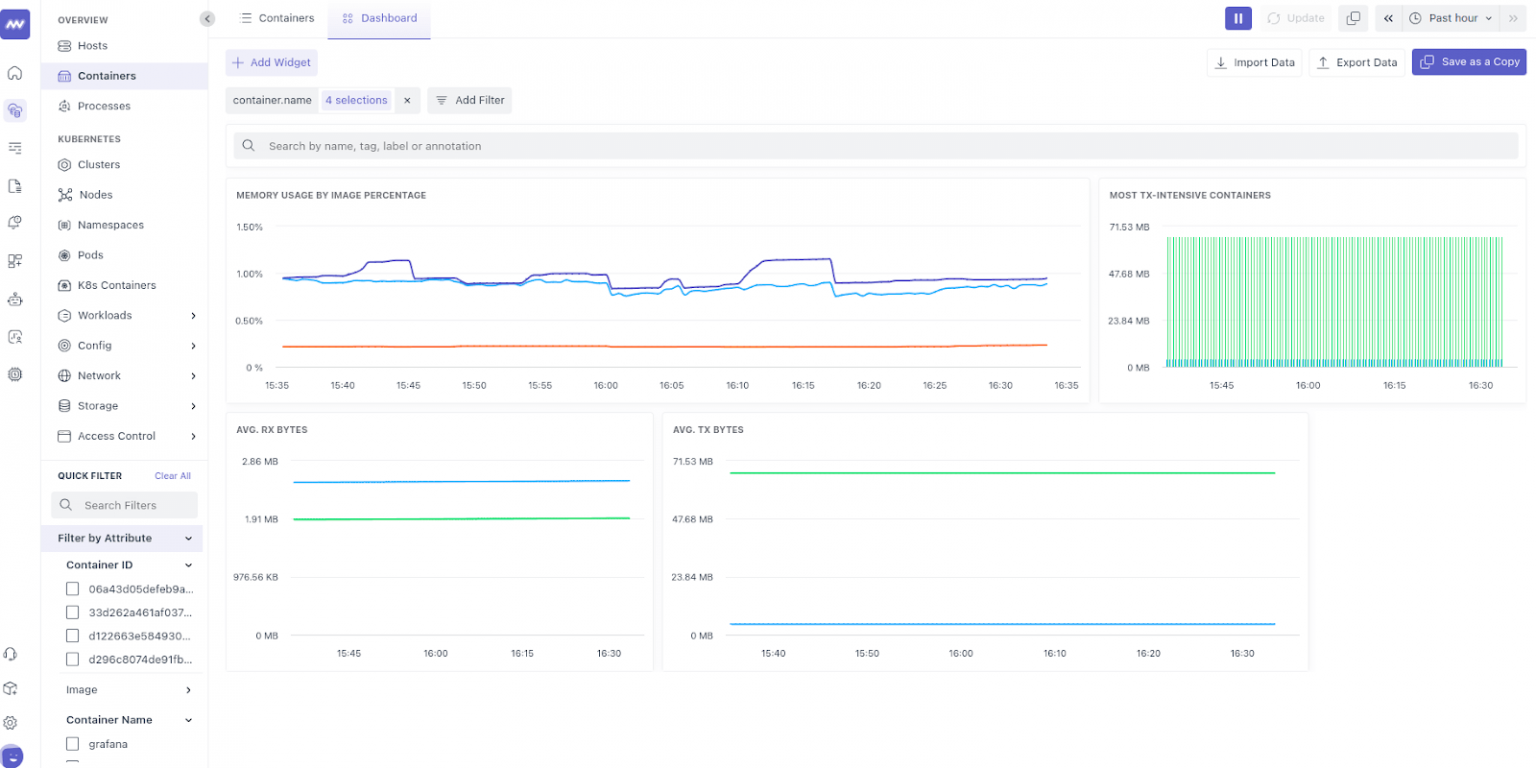Select the Hosts sidebar item
This screenshot has height=768, width=1536.
93,45
